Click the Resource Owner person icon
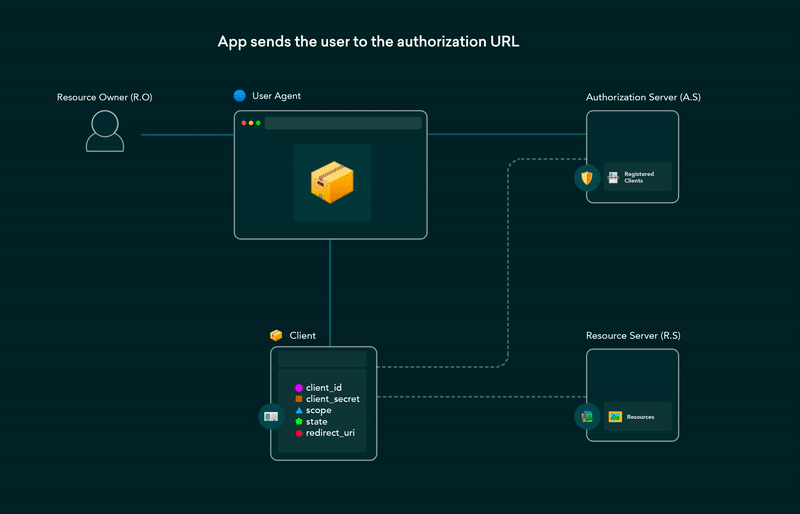This screenshot has height=514, width=800. pyautogui.click(x=105, y=131)
